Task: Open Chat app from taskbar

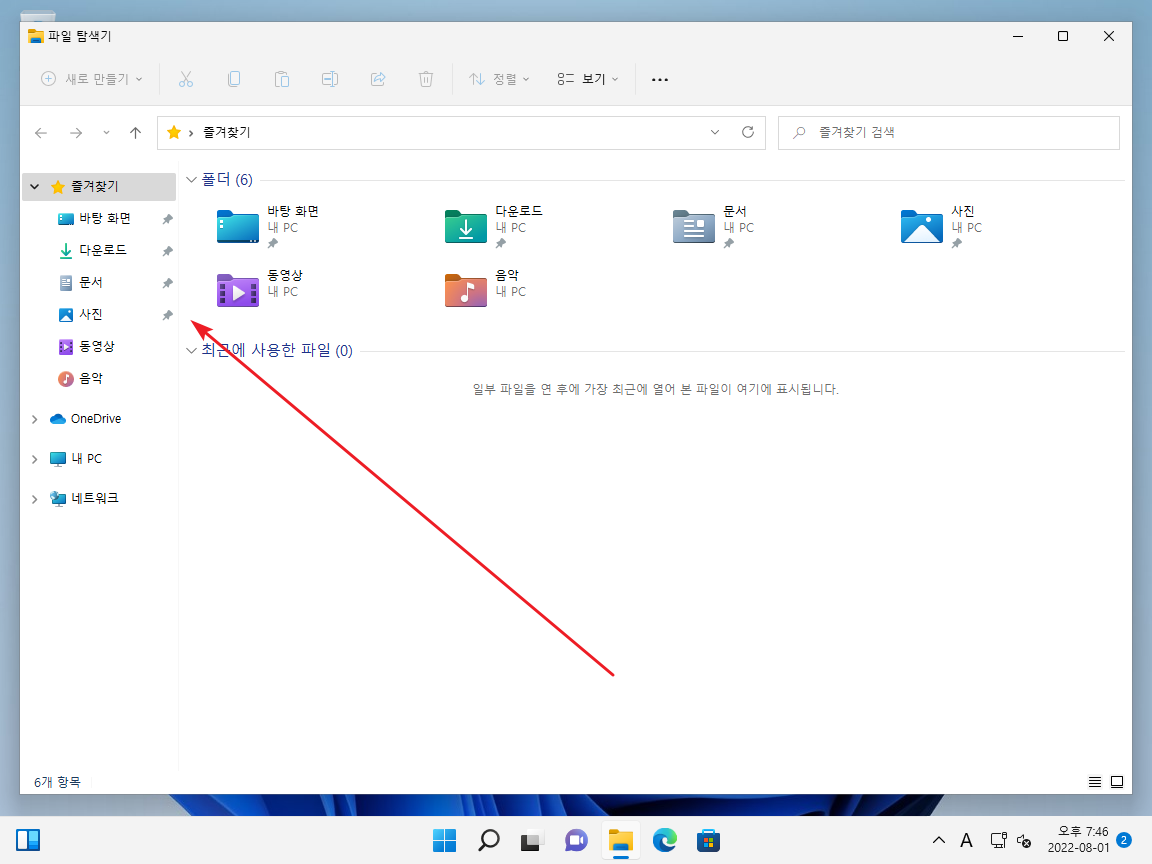Action: click(x=576, y=840)
